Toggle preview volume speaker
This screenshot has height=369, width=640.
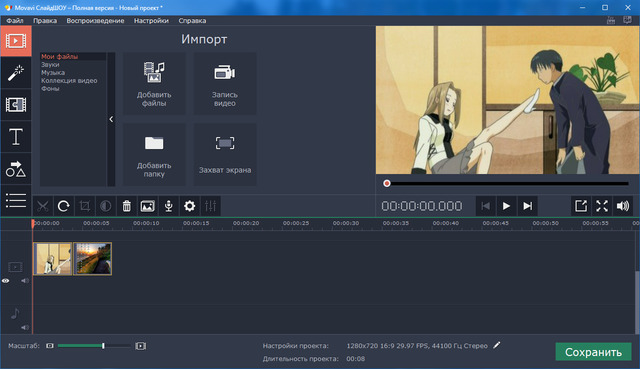(623, 206)
